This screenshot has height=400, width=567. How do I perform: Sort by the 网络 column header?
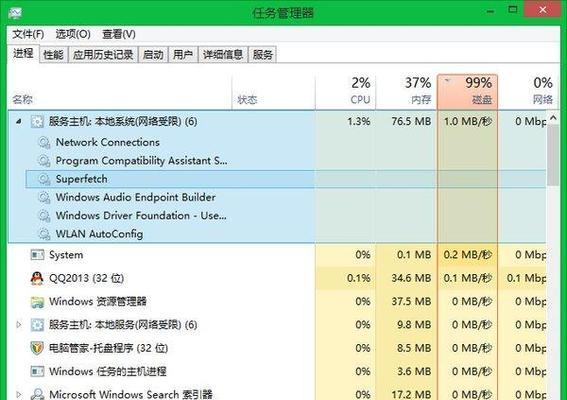(529, 92)
